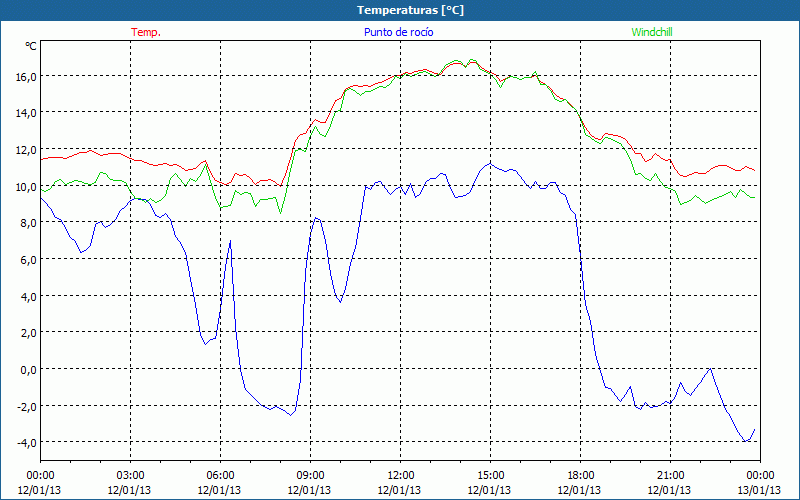This screenshot has width=800, height=500.
Task: Click the "03:00" time label on the x-axis
Action: (130, 476)
